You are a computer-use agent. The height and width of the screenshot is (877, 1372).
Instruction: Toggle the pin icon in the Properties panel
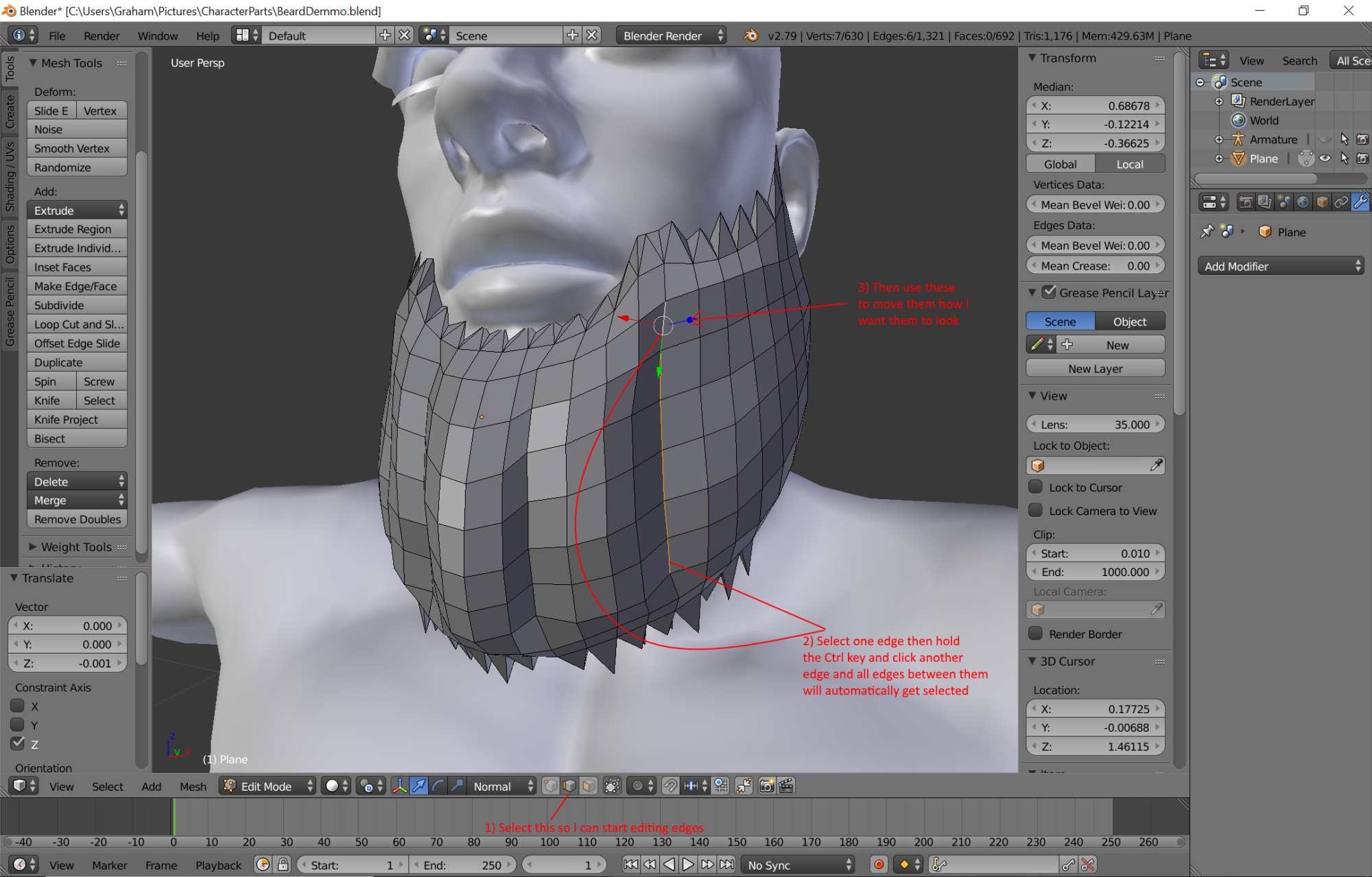(x=1207, y=232)
